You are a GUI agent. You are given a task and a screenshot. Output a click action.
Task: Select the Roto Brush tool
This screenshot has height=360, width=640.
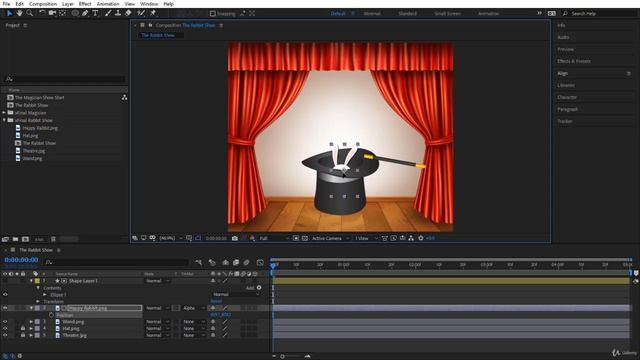(141, 13)
